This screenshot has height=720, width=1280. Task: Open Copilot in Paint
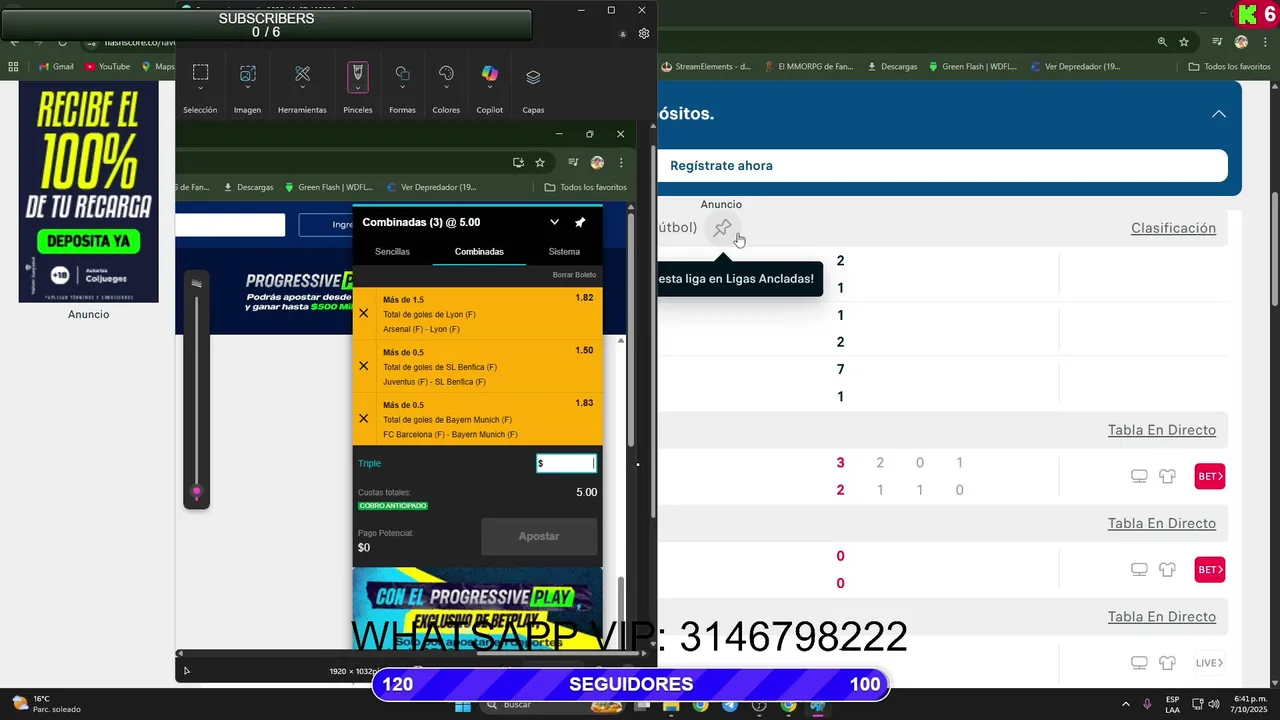click(x=489, y=73)
